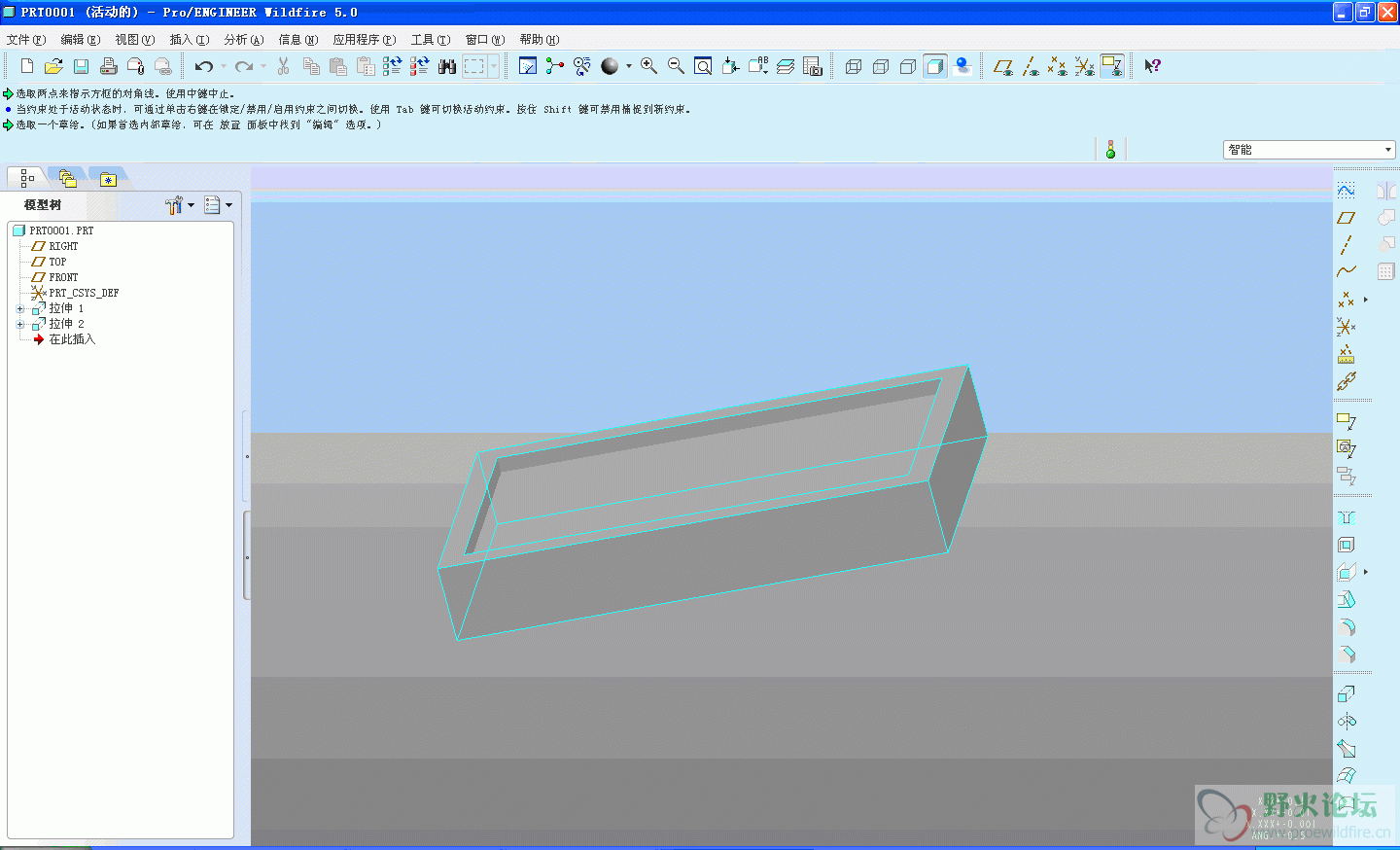Screen dimensions: 1400x850
Task: Expand the datum point tool flyout arrow
Action: pyautogui.click(x=1365, y=300)
